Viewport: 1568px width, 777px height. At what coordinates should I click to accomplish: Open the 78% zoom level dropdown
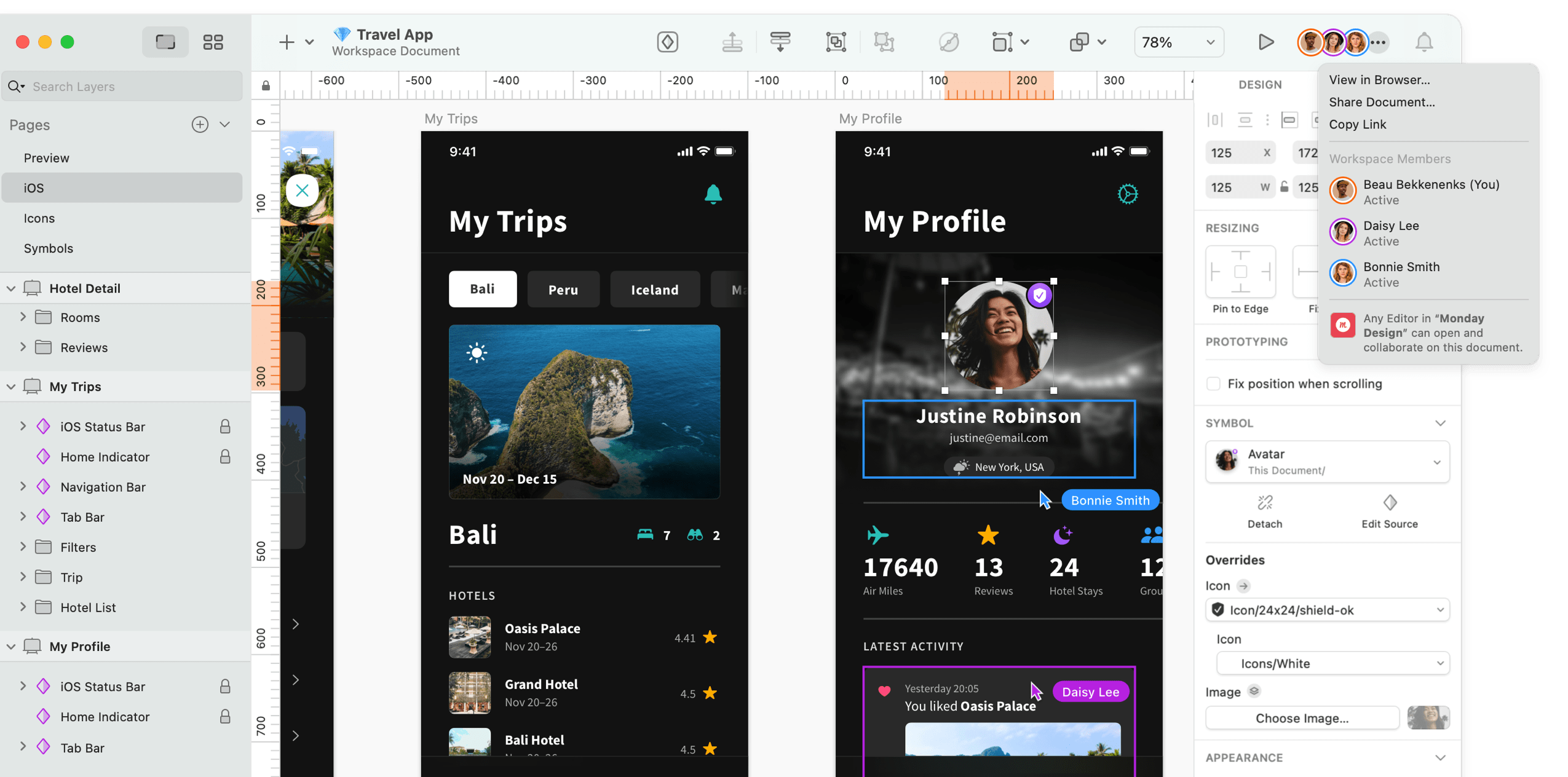(x=1178, y=42)
